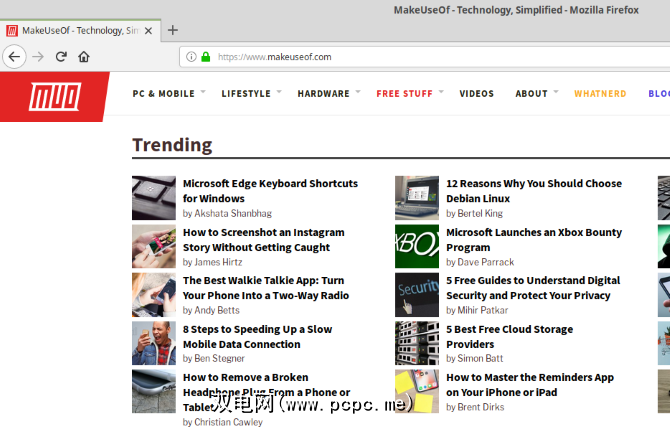Go to the VIDEOS section
The height and width of the screenshot is (427, 670).
click(476, 94)
